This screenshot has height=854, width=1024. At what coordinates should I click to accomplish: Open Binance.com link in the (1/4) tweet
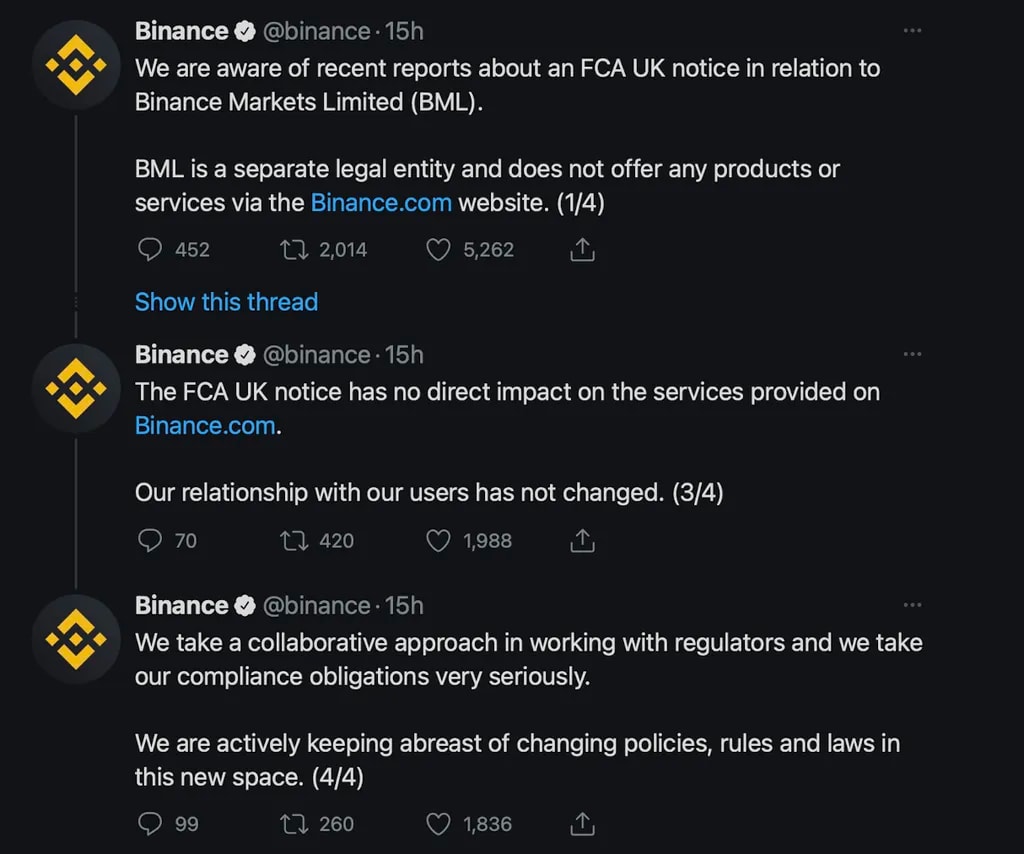(x=381, y=202)
